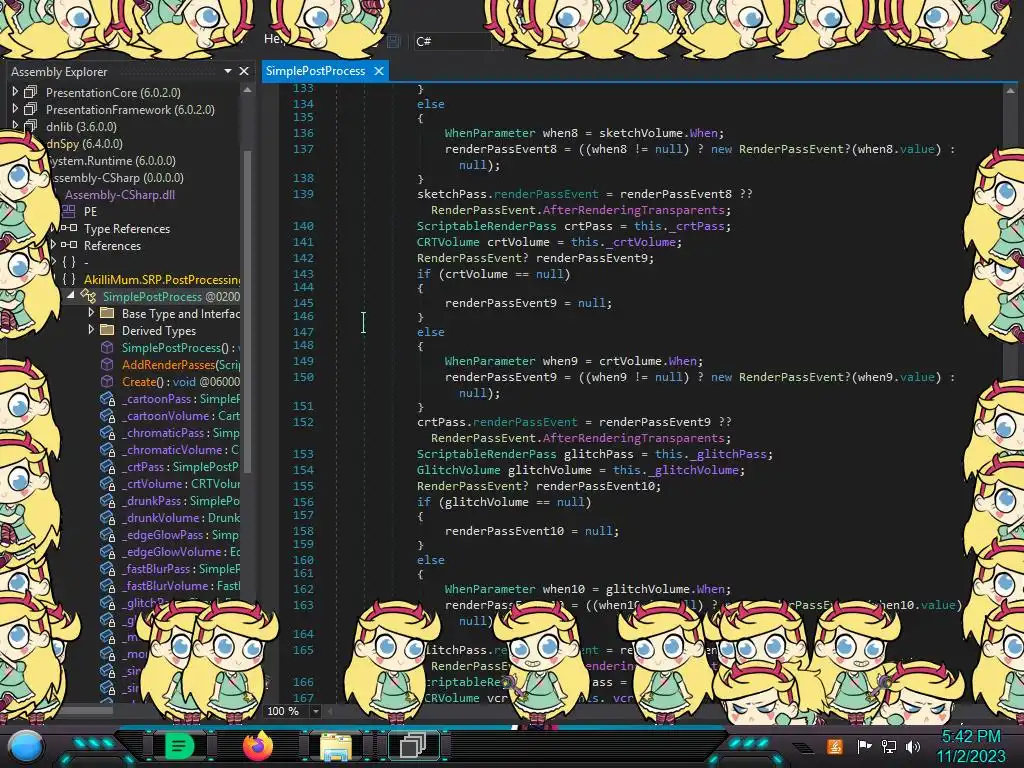Click ScriptableRenderPass type on line 153
This screenshot has width=1024, height=768.
(487, 454)
